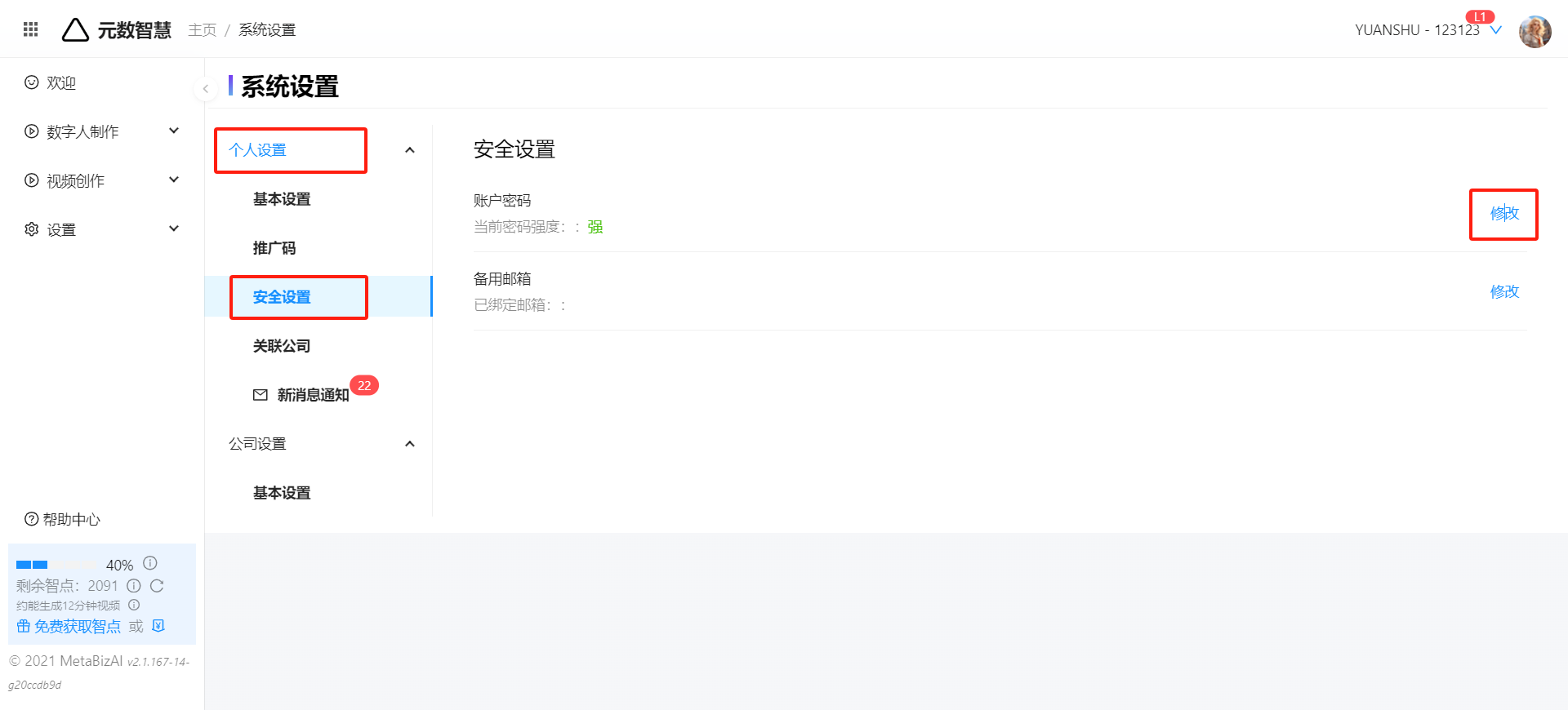Click the 元数智慧 brand name
The image size is (1568, 710).
pos(135,30)
